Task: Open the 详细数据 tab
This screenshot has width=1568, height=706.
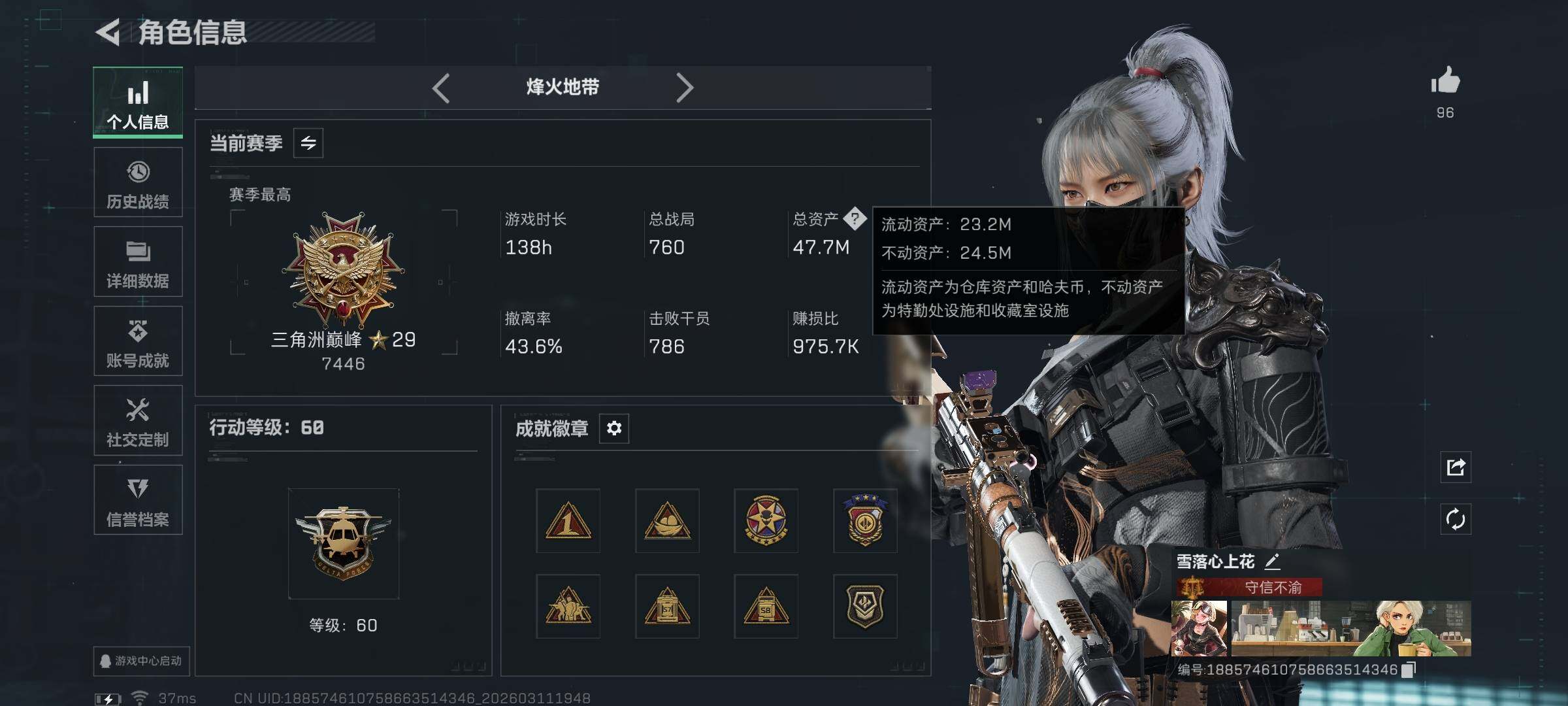Action: pos(138,261)
